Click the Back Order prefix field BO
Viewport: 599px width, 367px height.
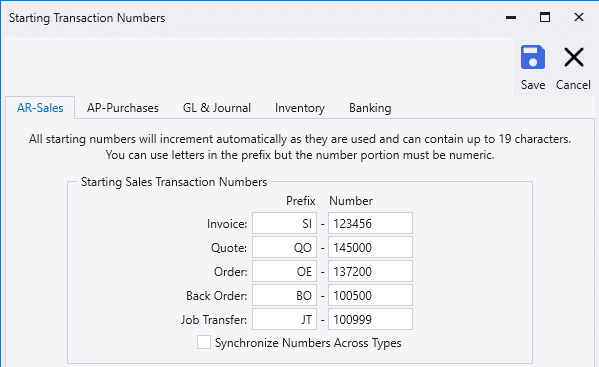click(284, 295)
